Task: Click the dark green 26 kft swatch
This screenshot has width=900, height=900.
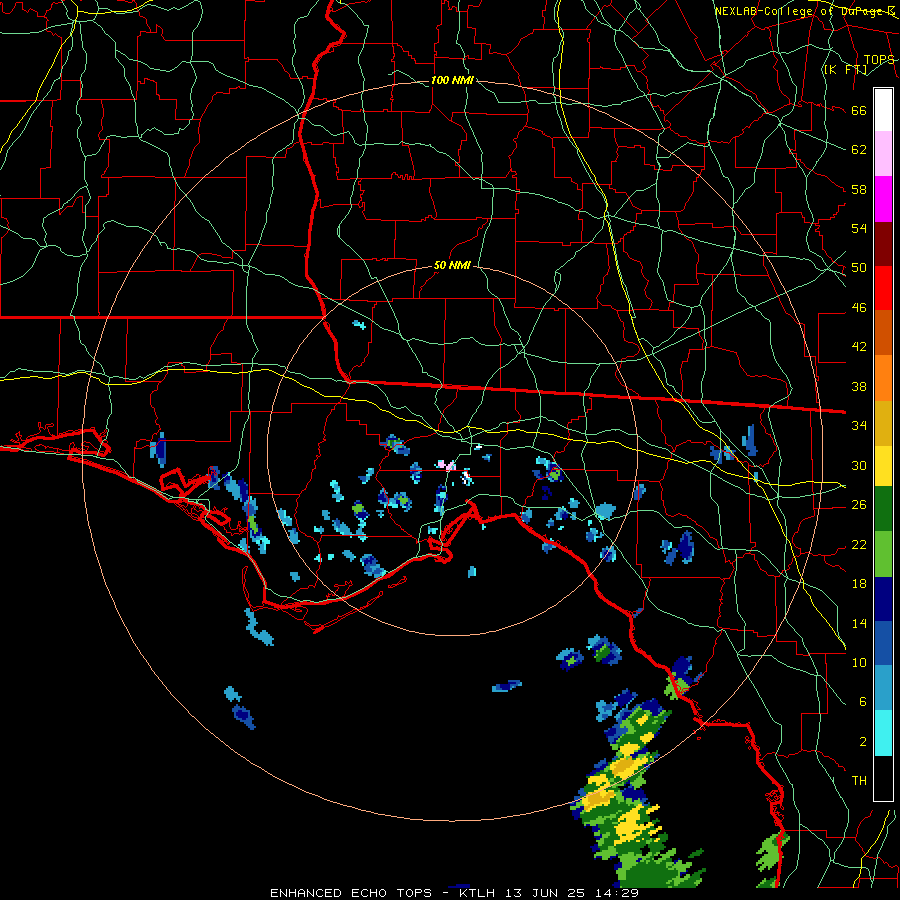Action: [x=883, y=509]
